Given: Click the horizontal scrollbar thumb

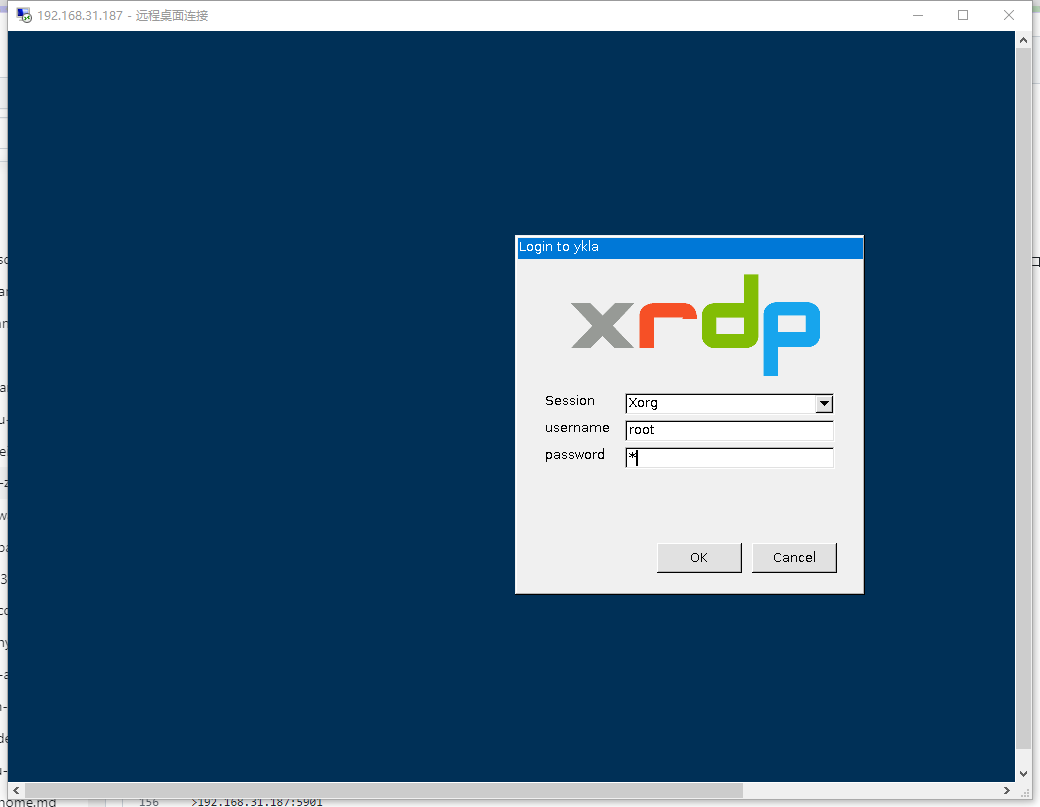Looking at the screenshot, I should pos(384,790).
